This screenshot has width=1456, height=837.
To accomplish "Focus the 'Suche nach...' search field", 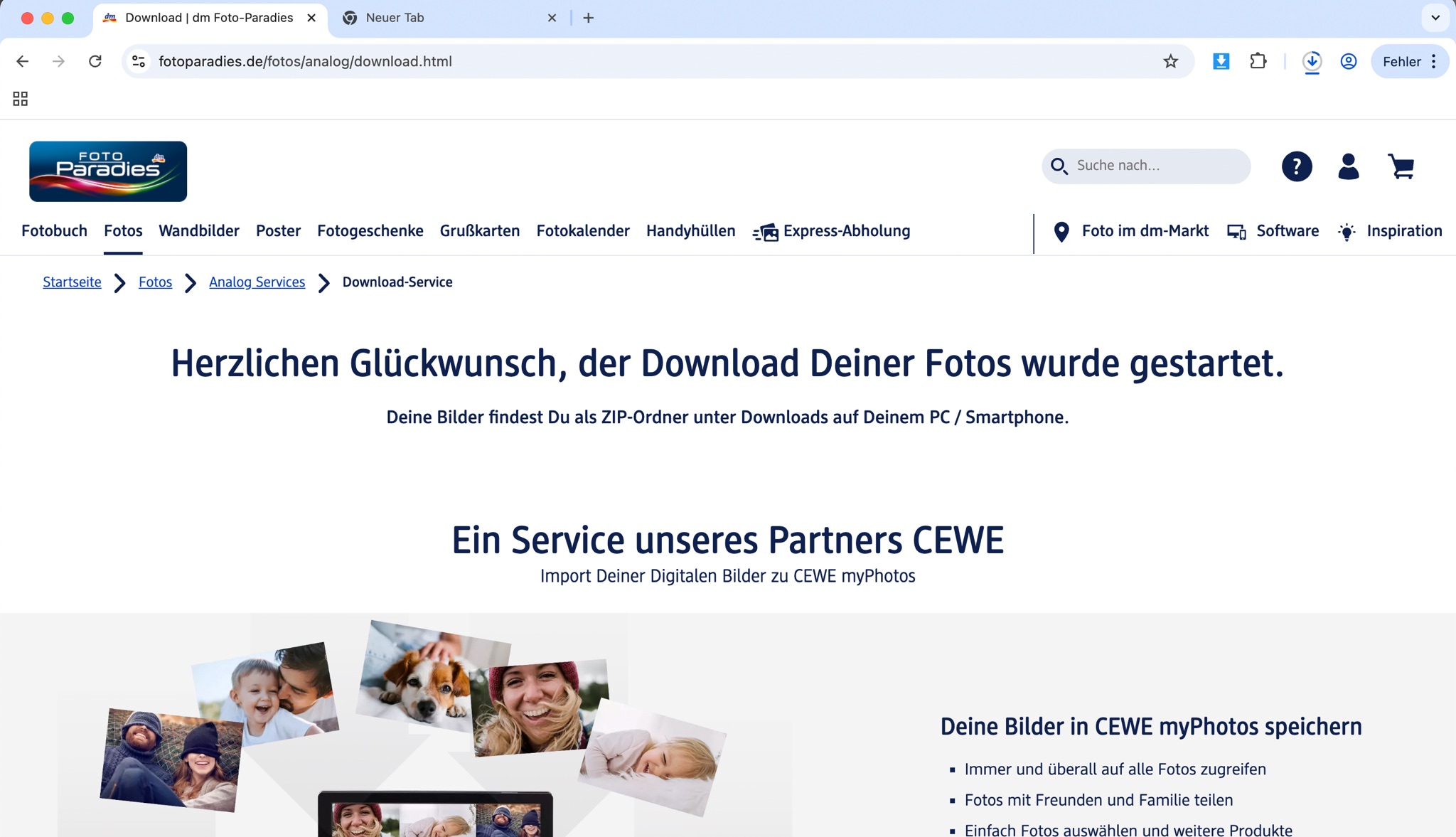I will (x=1146, y=166).
